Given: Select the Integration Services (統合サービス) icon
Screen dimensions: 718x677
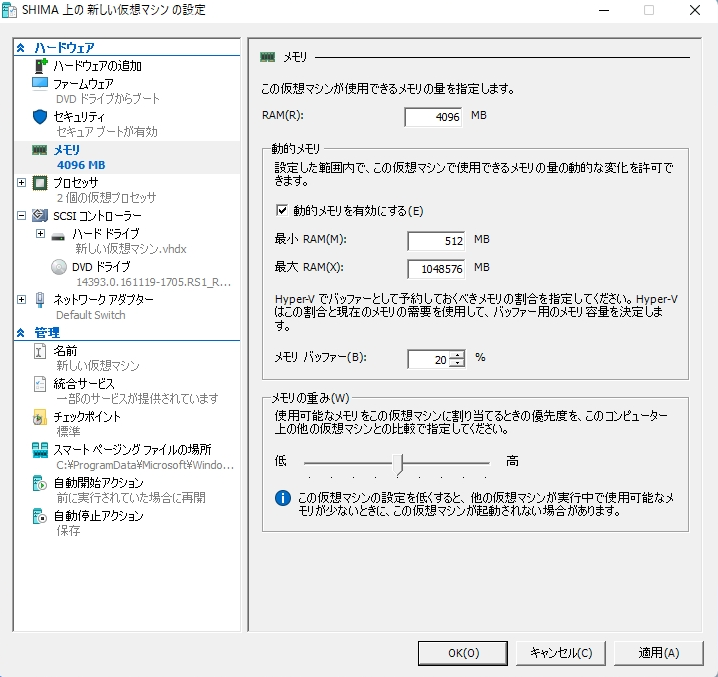Looking at the screenshot, I should coord(40,384).
